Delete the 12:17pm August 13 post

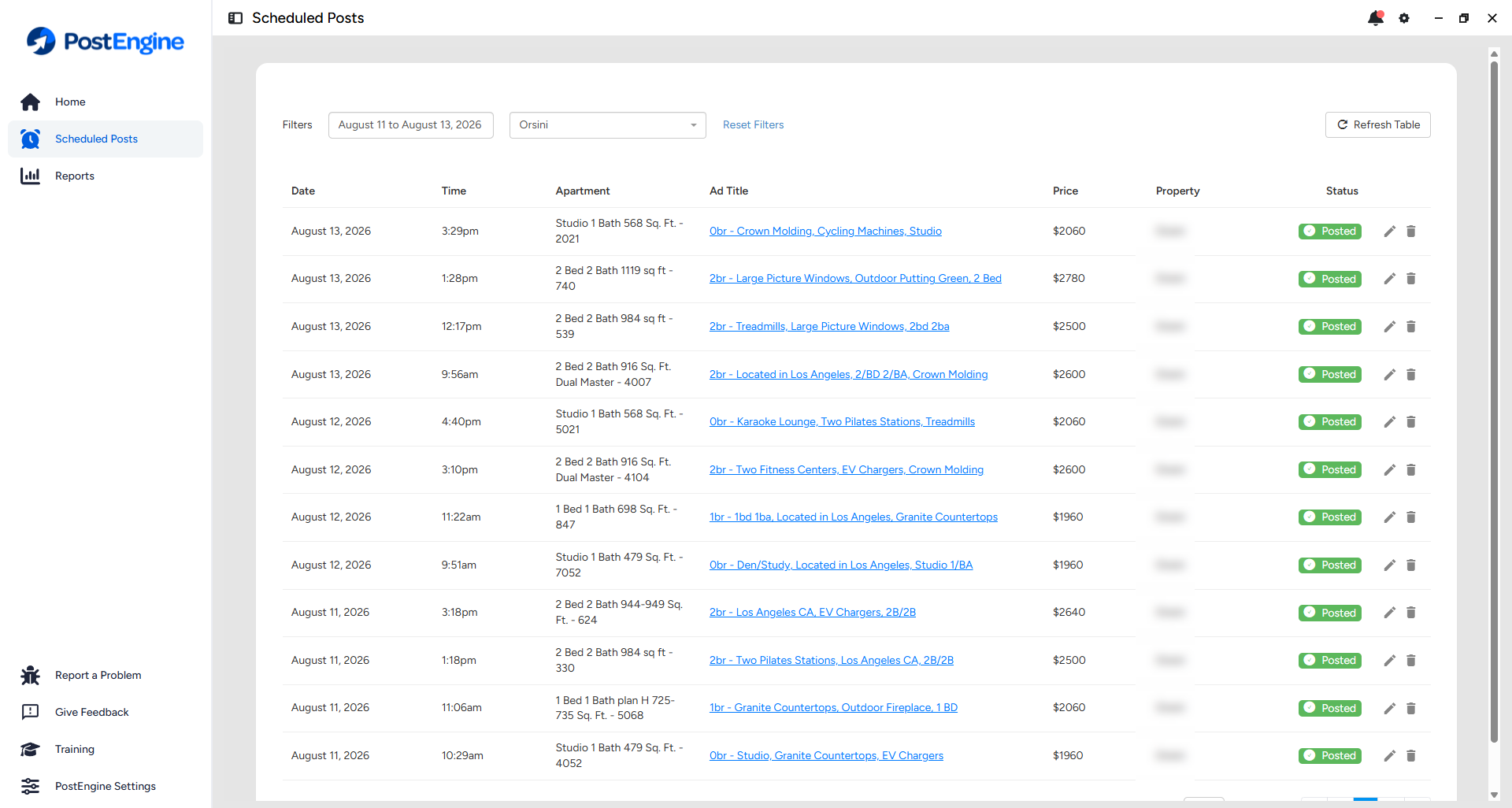coord(1411,327)
